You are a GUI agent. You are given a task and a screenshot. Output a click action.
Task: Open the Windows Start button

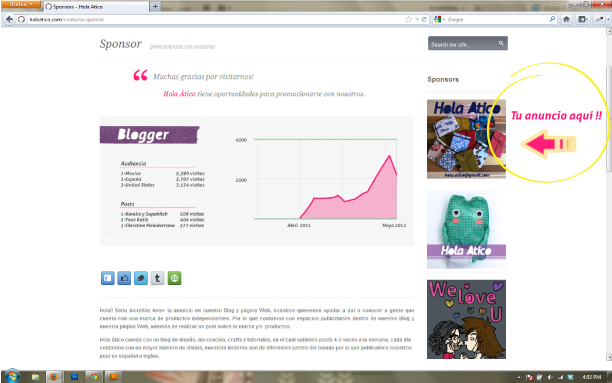point(12,376)
